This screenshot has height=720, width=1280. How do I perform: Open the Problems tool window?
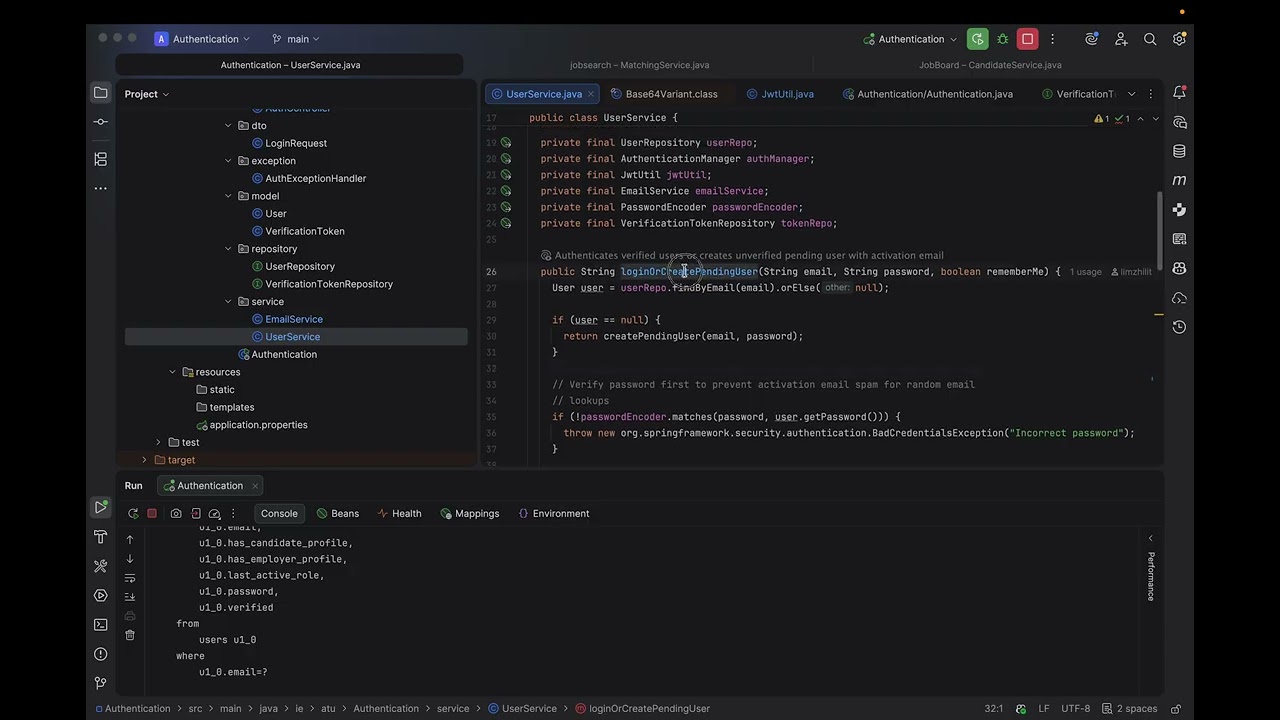tap(100, 654)
